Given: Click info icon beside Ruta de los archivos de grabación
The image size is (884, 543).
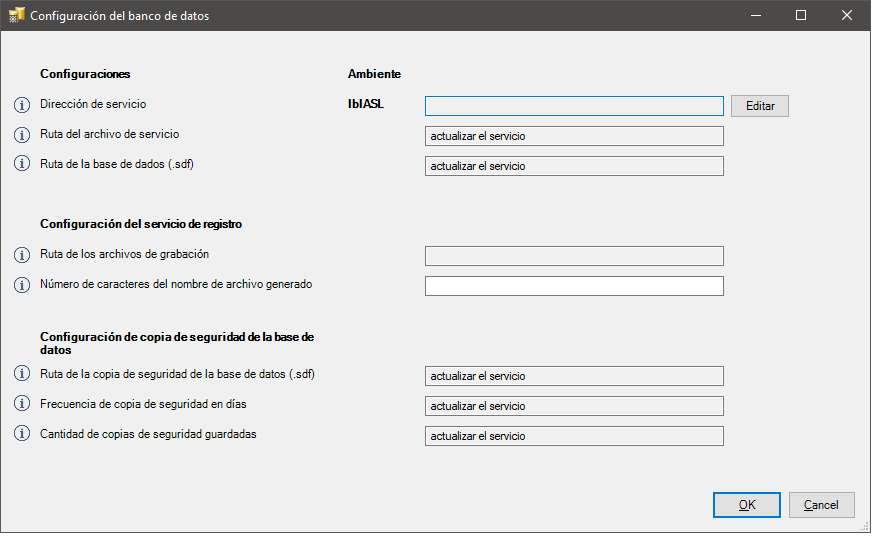Looking at the screenshot, I should (22, 255).
